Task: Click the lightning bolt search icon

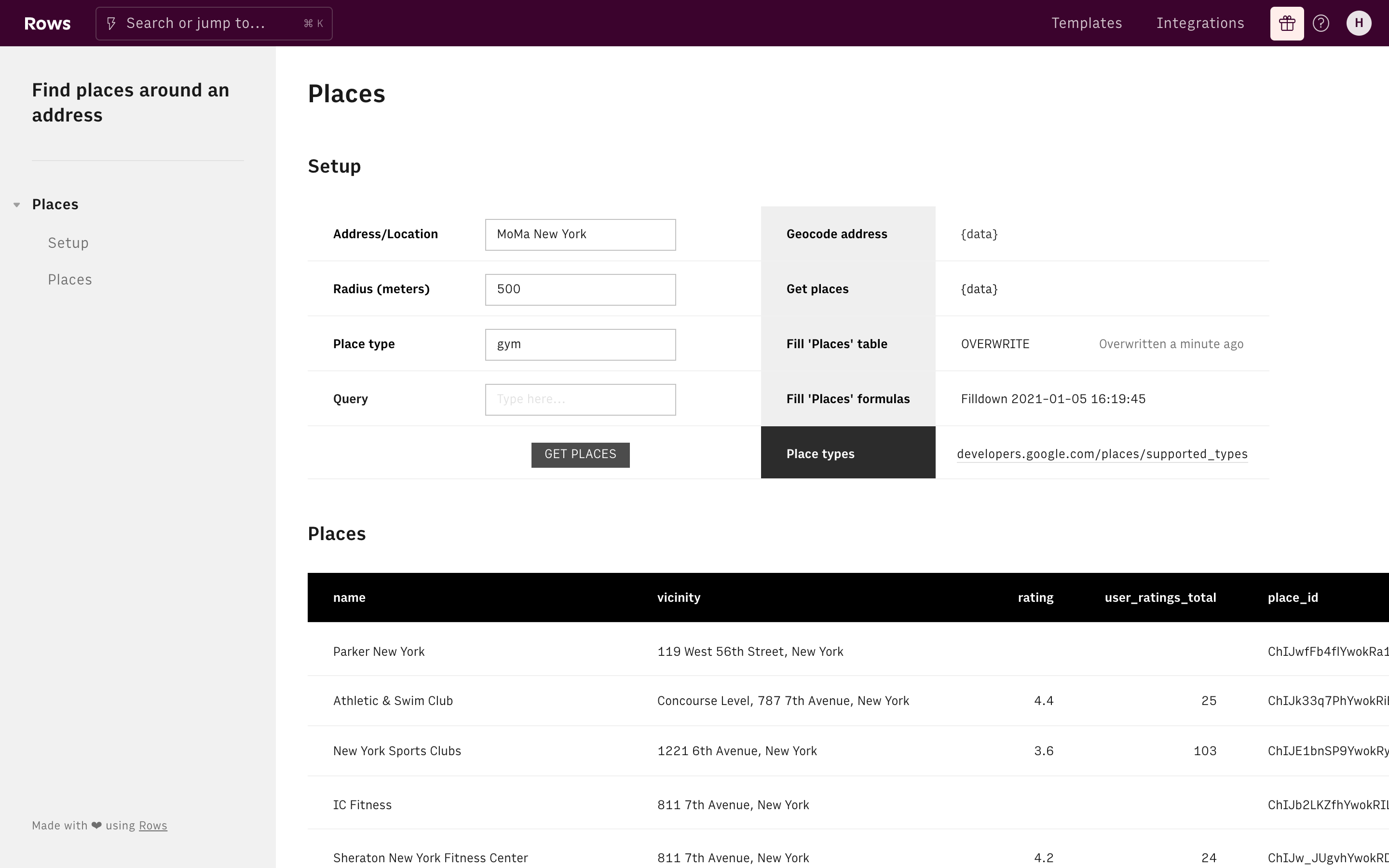Action: [x=112, y=24]
